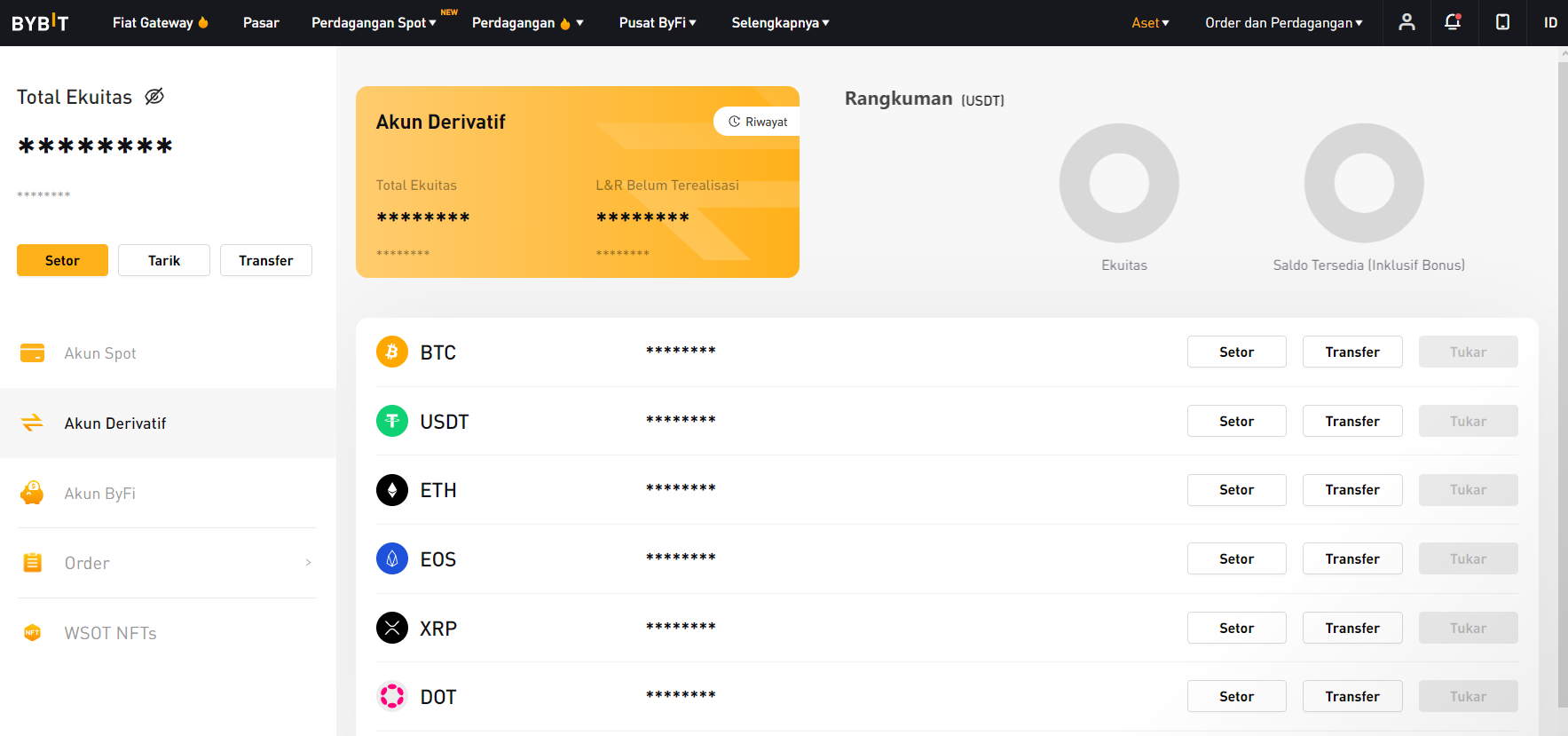1568x736 pixels.
Task: Go to Pasar page
Action: (x=261, y=23)
